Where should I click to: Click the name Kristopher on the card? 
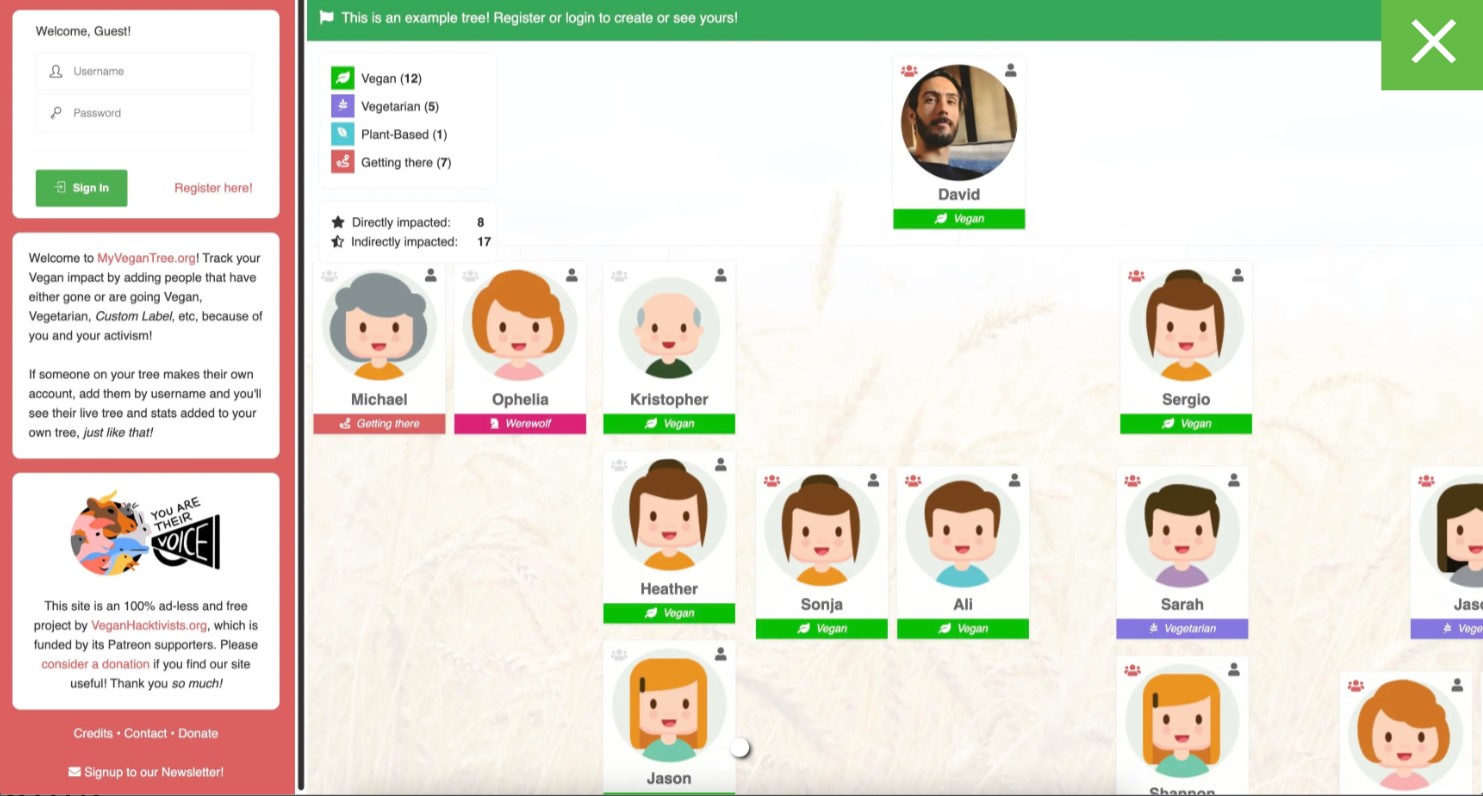pos(669,399)
